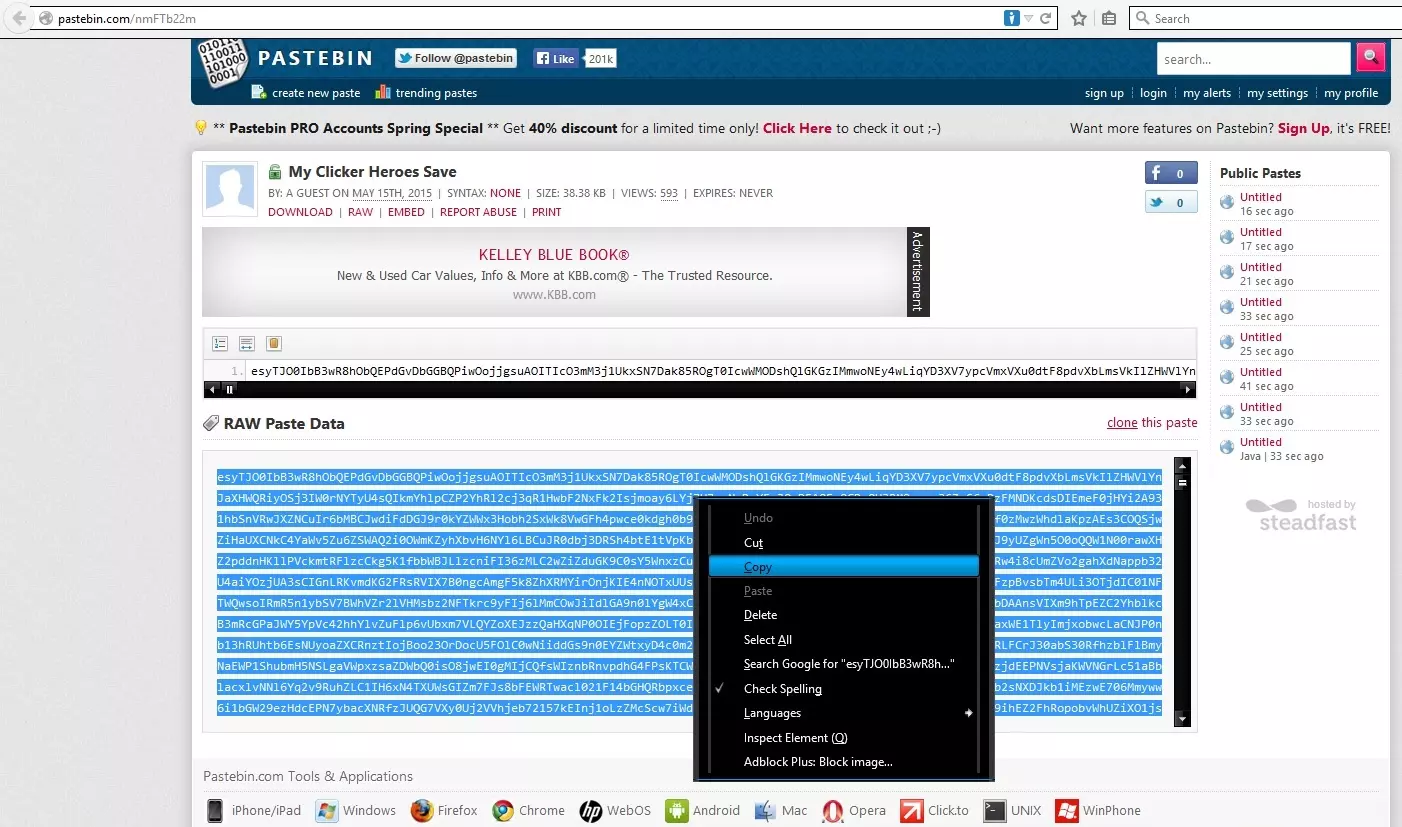This screenshot has height=827, width=1402.
Task: Expand the Languages submenu in the context menu
Action: [843, 713]
